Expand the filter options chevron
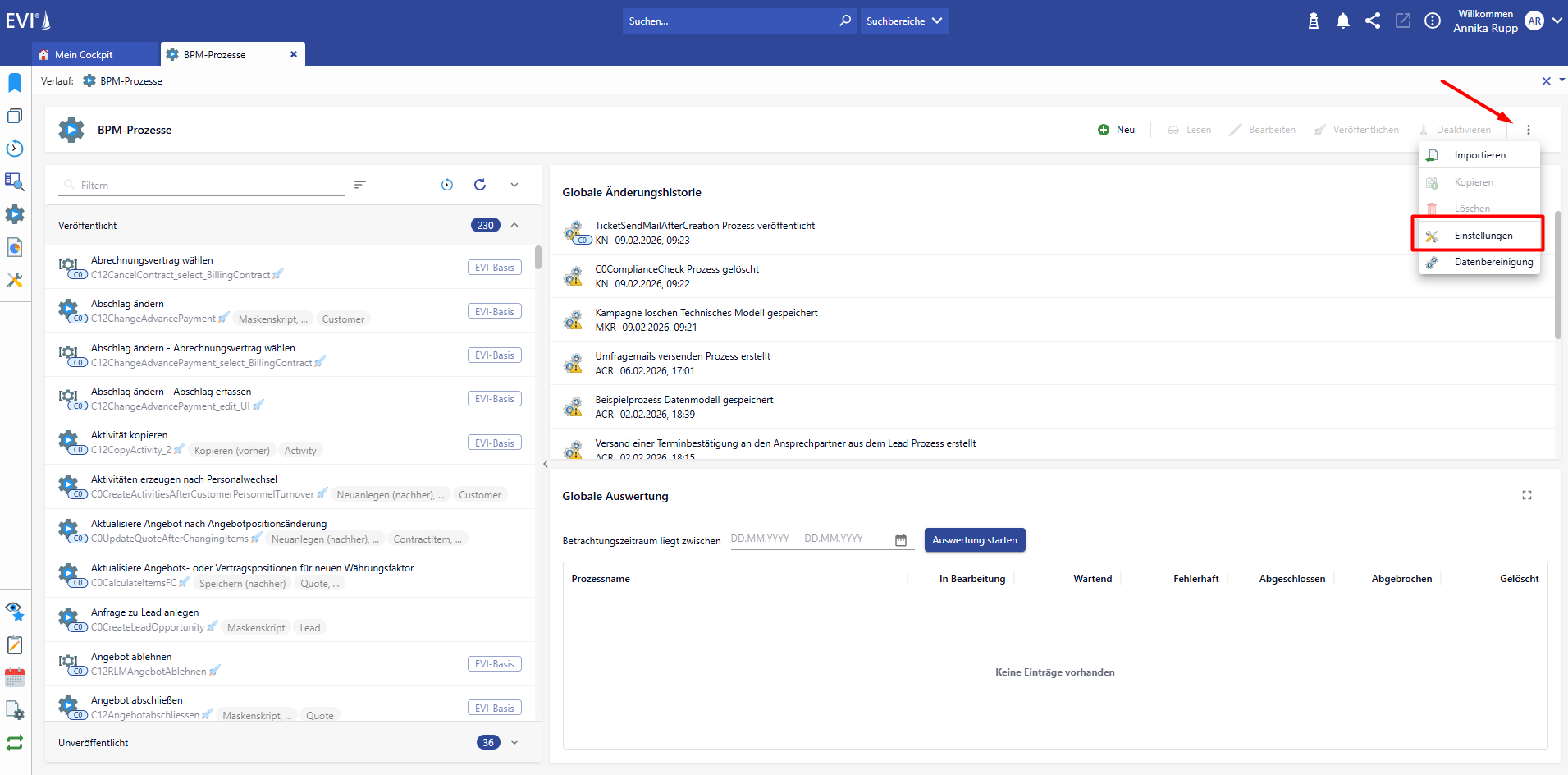Image resolution: width=1568 pixels, height=775 pixels. [514, 185]
